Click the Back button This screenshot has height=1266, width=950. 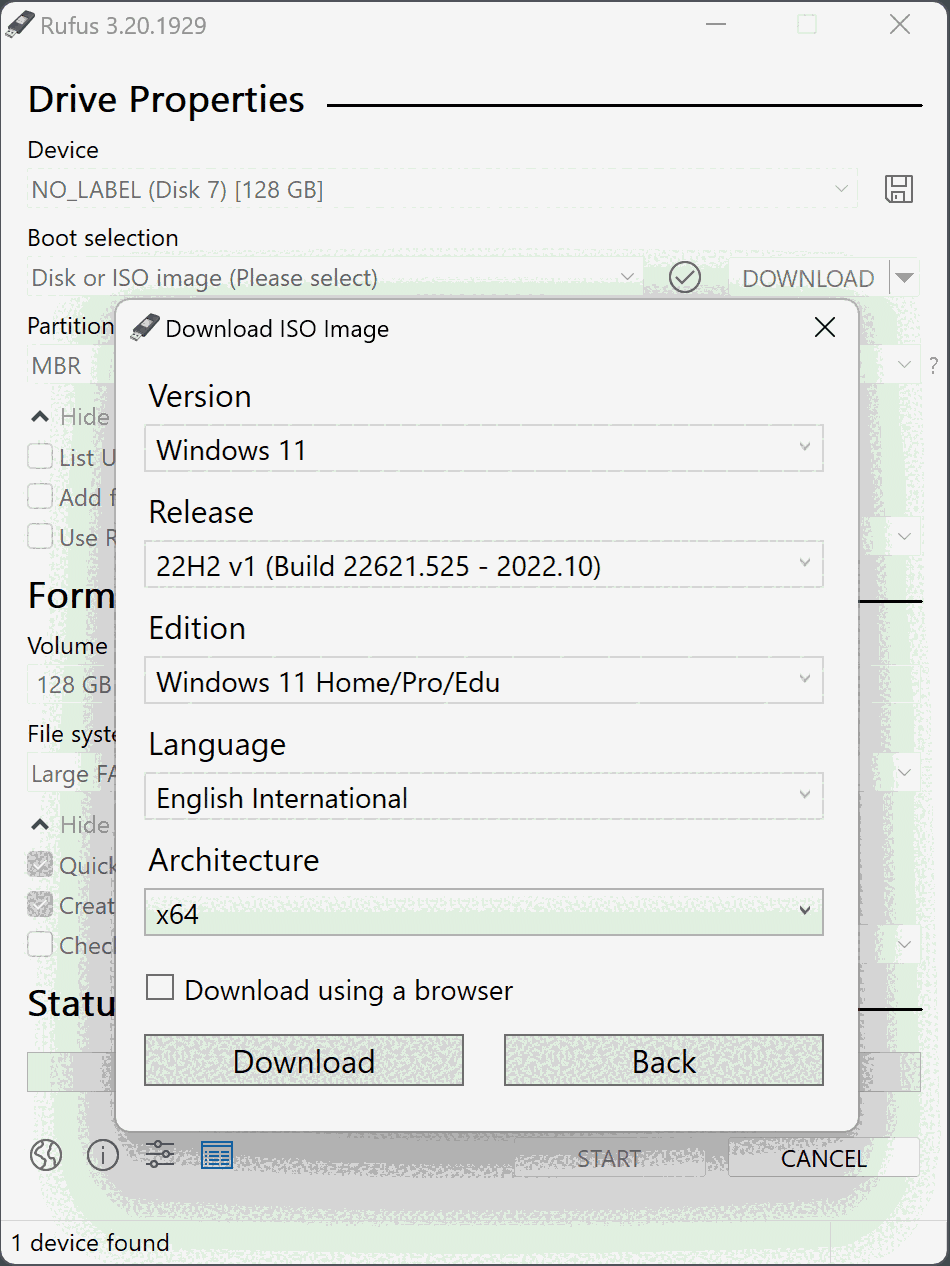[663, 1060]
